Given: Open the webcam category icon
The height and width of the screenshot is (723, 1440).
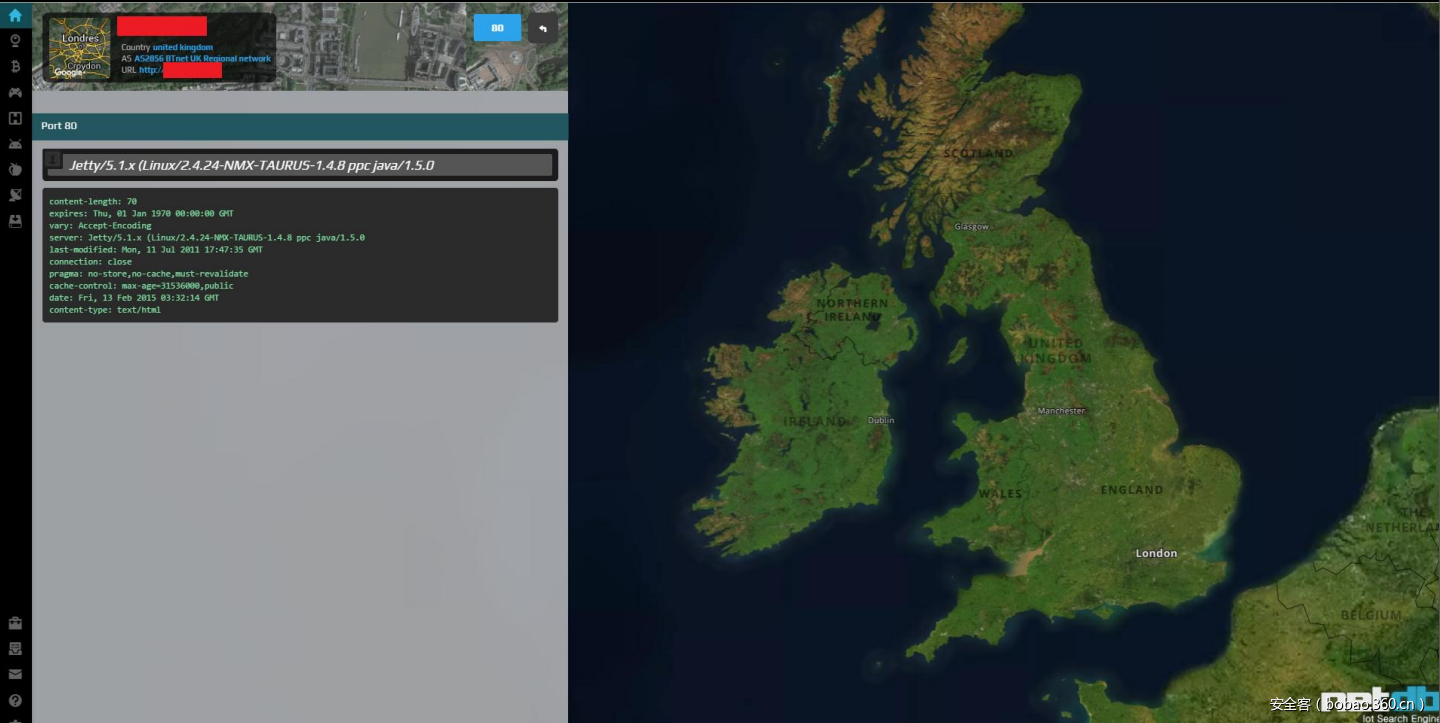Looking at the screenshot, I should [15, 41].
